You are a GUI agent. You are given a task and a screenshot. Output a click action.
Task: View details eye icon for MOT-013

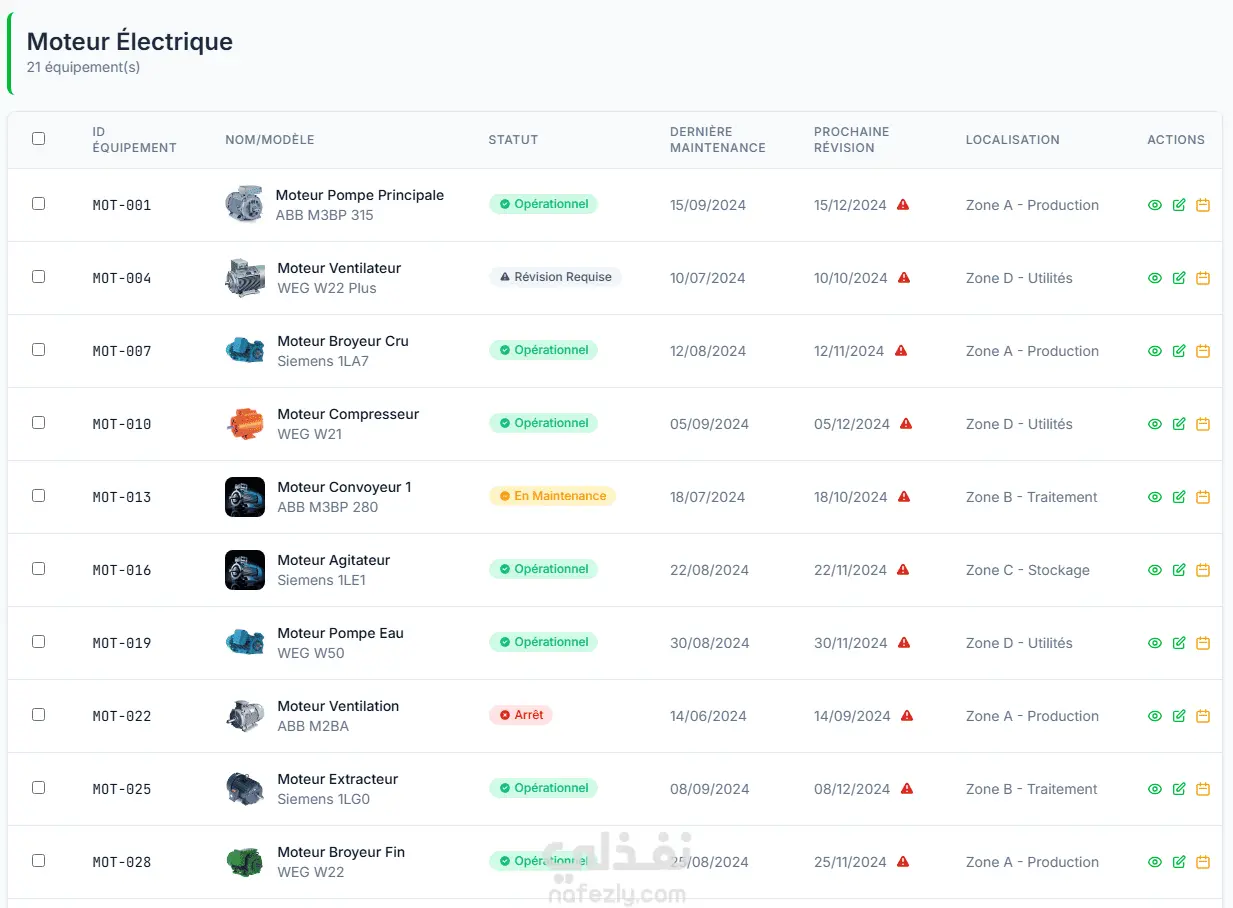point(1155,497)
